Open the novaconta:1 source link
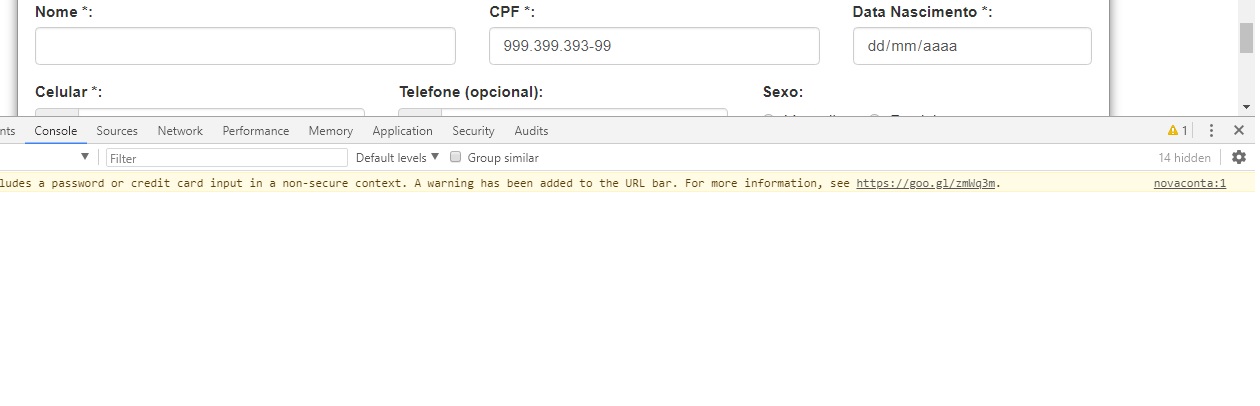Image resolution: width=1260 pixels, height=406 pixels. 1190,183
